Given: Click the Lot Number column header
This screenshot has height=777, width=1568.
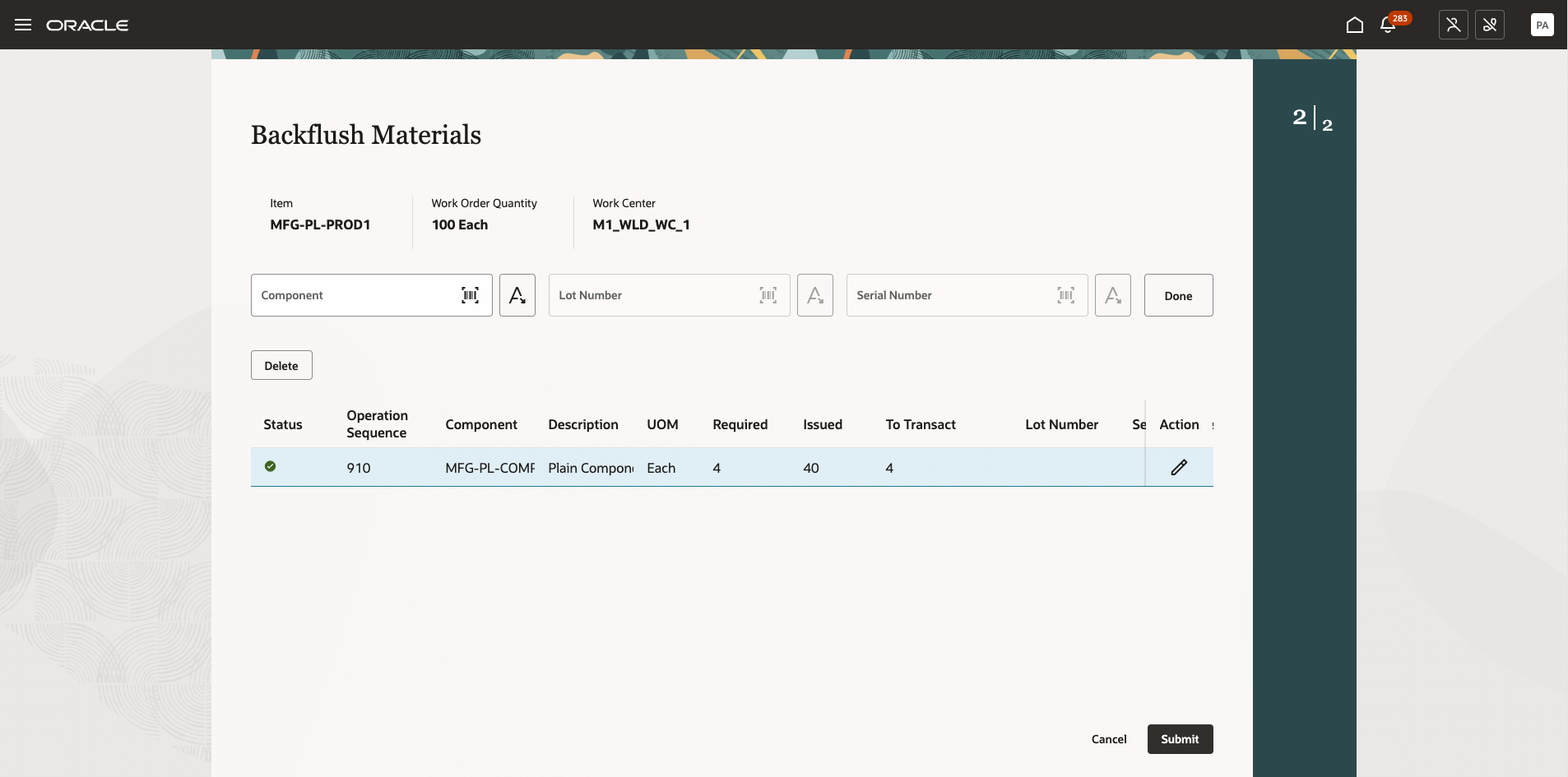Looking at the screenshot, I should click(1061, 424).
